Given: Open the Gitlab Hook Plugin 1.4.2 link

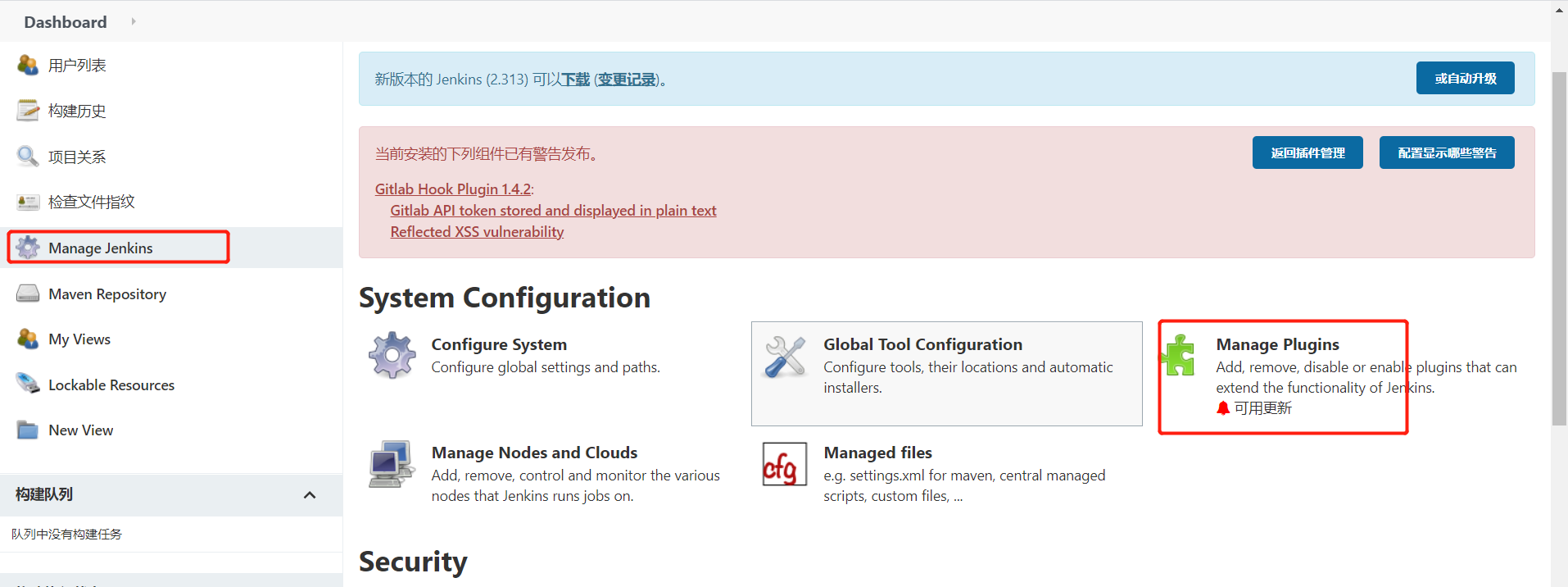Looking at the screenshot, I should [452, 189].
